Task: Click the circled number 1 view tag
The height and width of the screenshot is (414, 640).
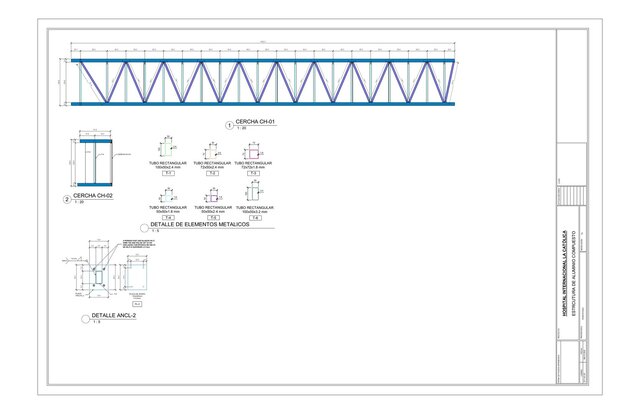Action: [x=229, y=125]
